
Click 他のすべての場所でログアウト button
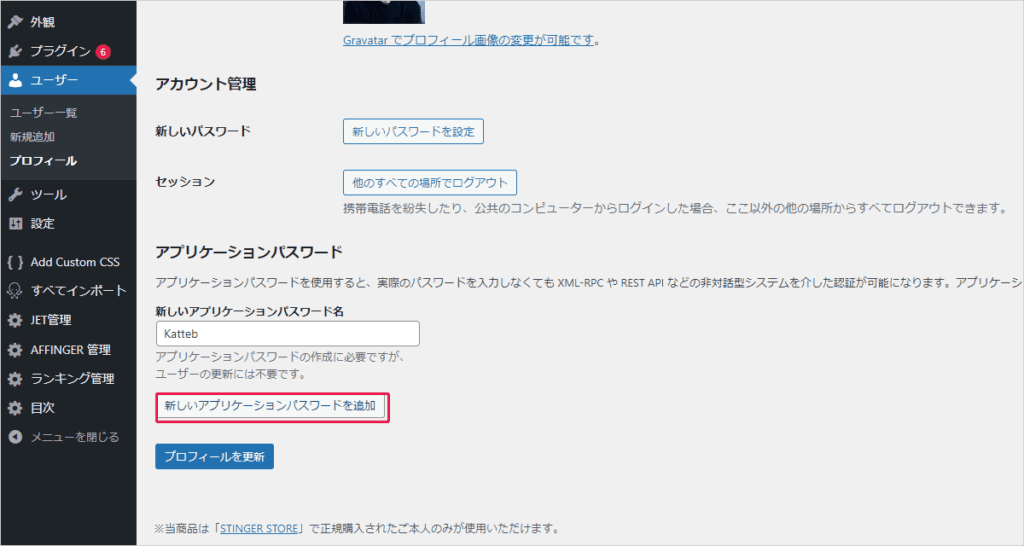coord(430,182)
